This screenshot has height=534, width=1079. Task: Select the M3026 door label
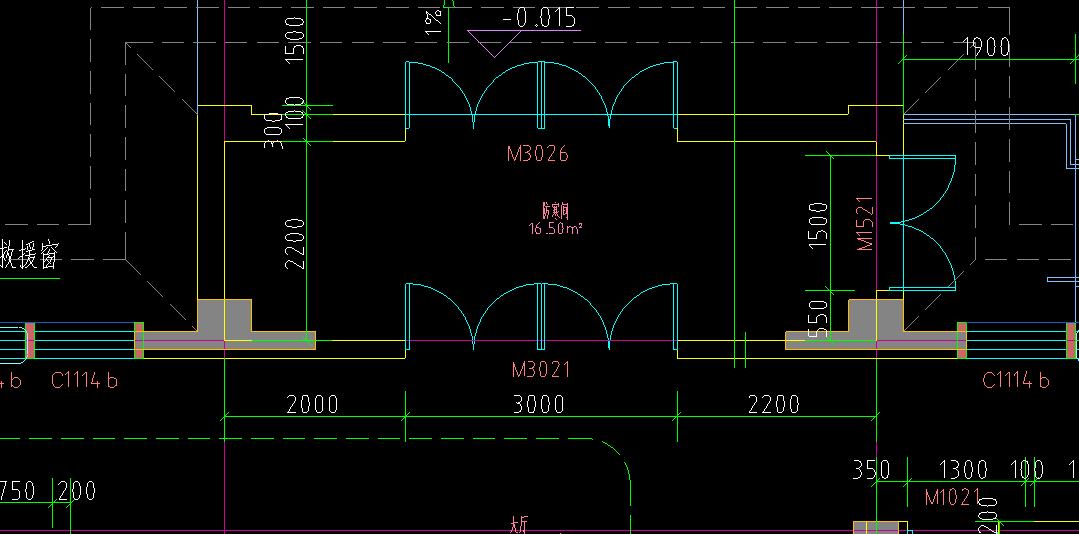point(537,154)
